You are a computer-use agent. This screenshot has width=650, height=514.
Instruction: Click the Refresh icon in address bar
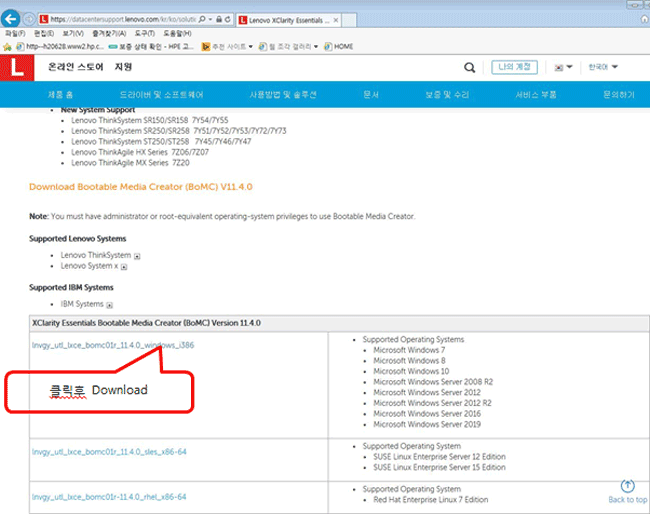228,19
